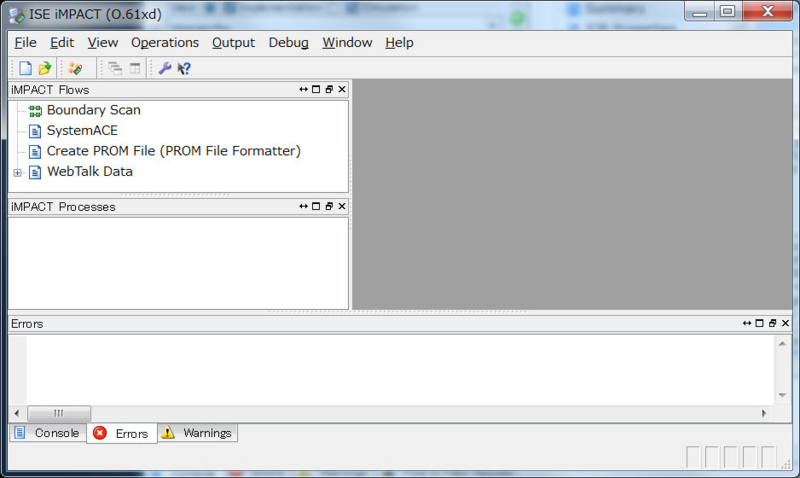Viewport: 800px width, 478px height.
Task: Open the File menu
Action: [x=26, y=43]
